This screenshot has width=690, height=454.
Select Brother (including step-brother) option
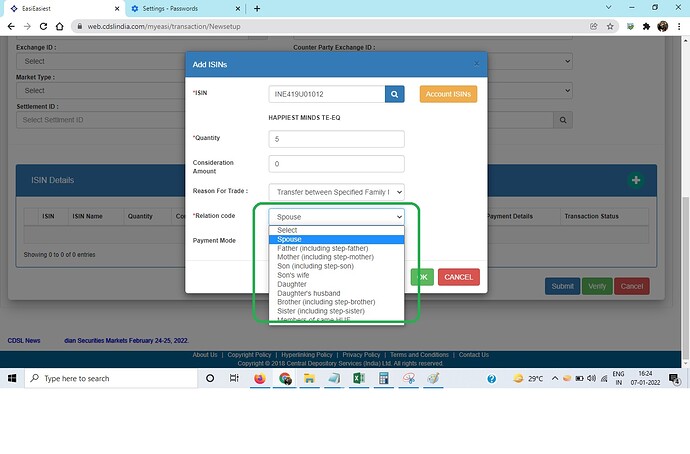click(336, 302)
